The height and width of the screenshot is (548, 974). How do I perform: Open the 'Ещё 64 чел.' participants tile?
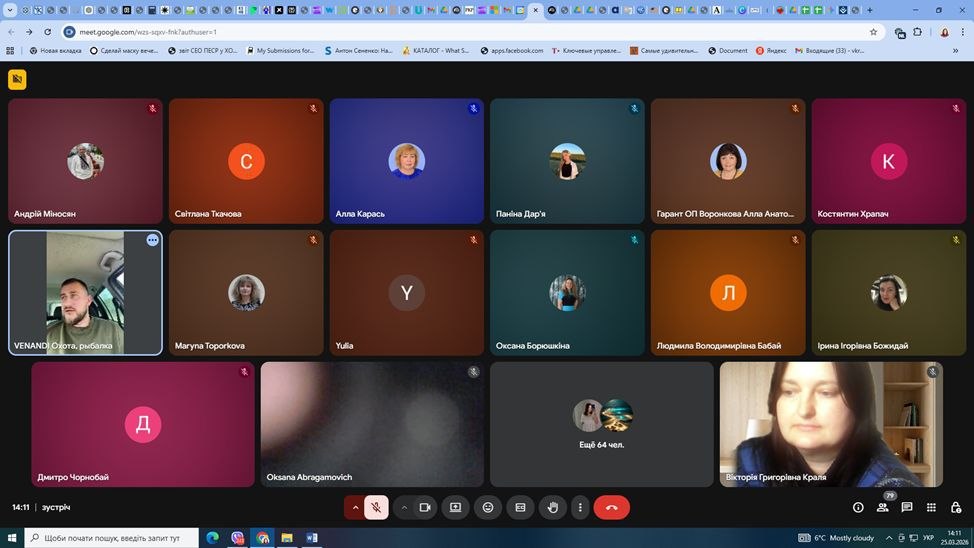[x=602, y=424]
